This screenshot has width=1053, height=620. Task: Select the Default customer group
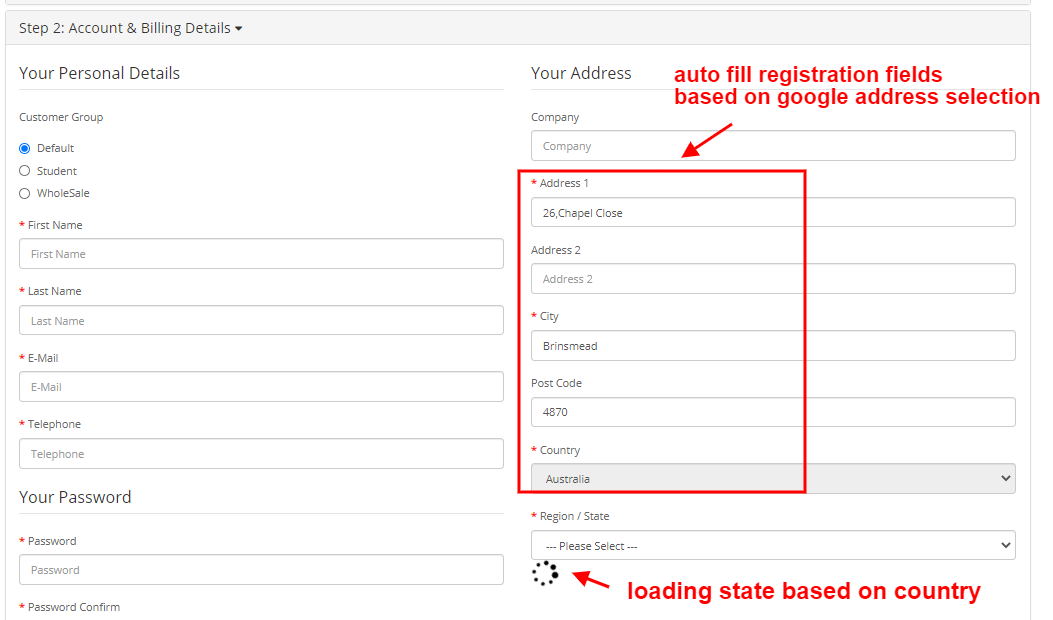[25, 148]
